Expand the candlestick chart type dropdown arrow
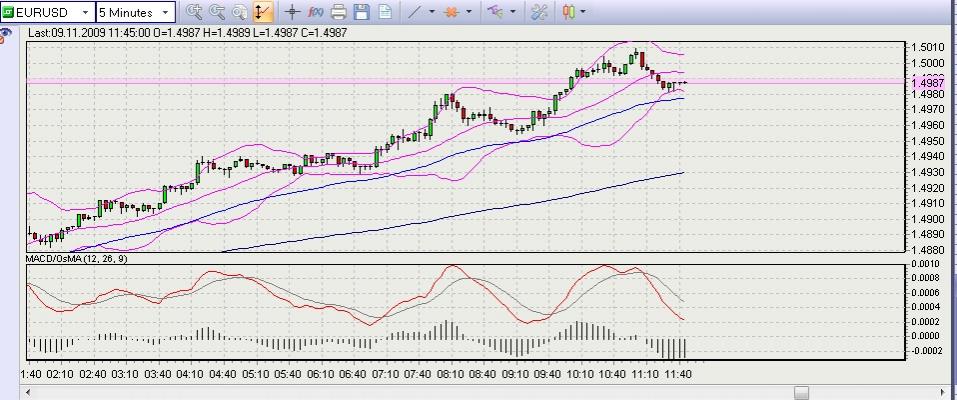This screenshot has height=400, width=957. pos(583,13)
